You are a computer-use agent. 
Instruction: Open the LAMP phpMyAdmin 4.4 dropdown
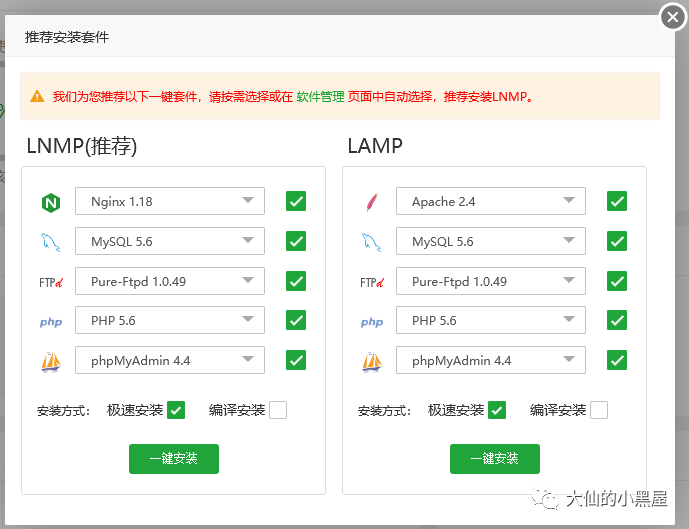[491, 361]
